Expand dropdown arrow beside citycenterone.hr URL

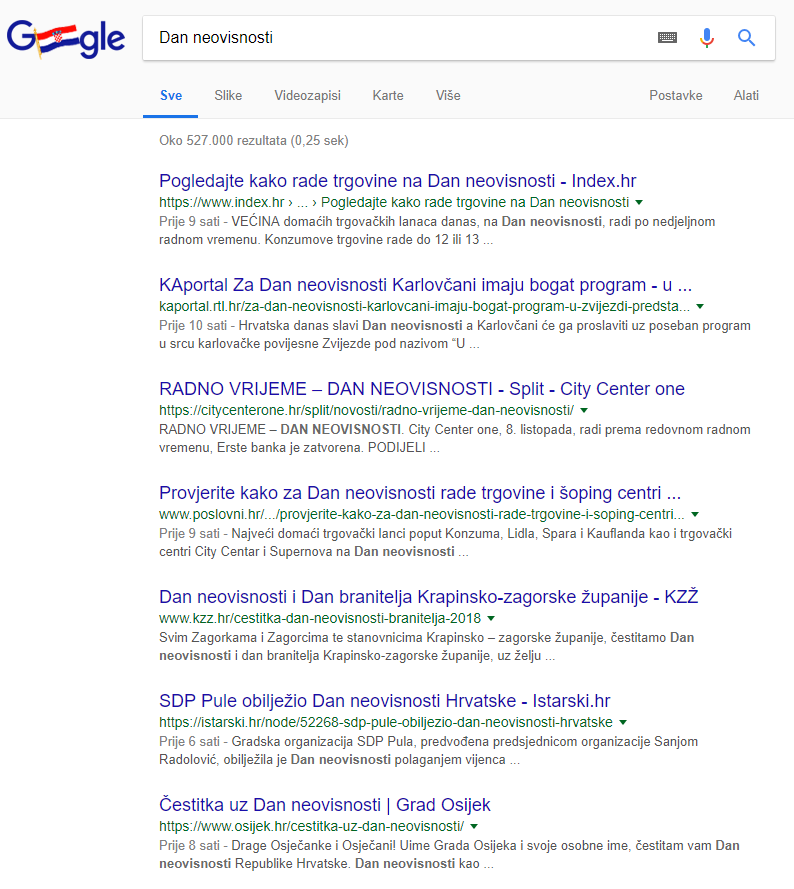pyautogui.click(x=584, y=410)
